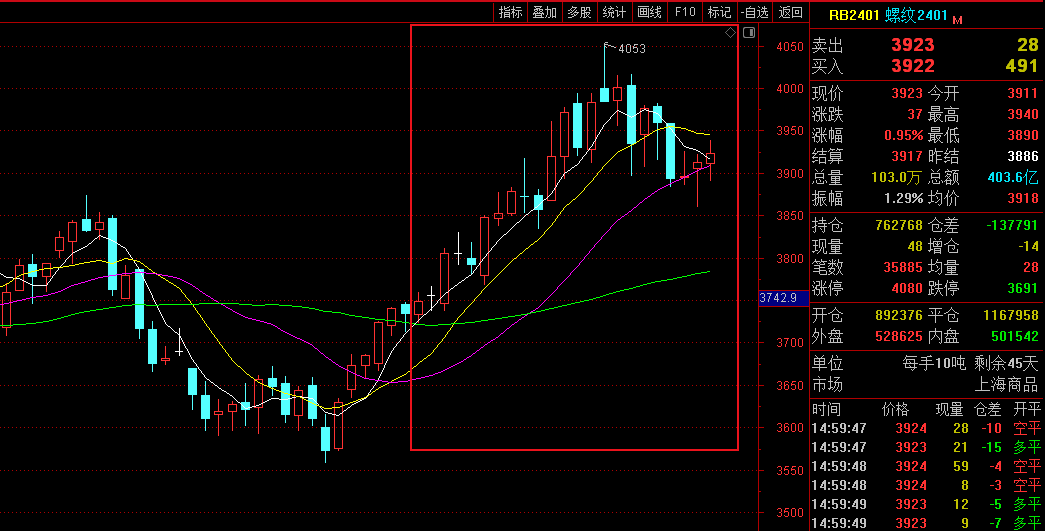1045x531 pixels.
Task: Click the 螺纹2401 contract name
Action: 916,15
